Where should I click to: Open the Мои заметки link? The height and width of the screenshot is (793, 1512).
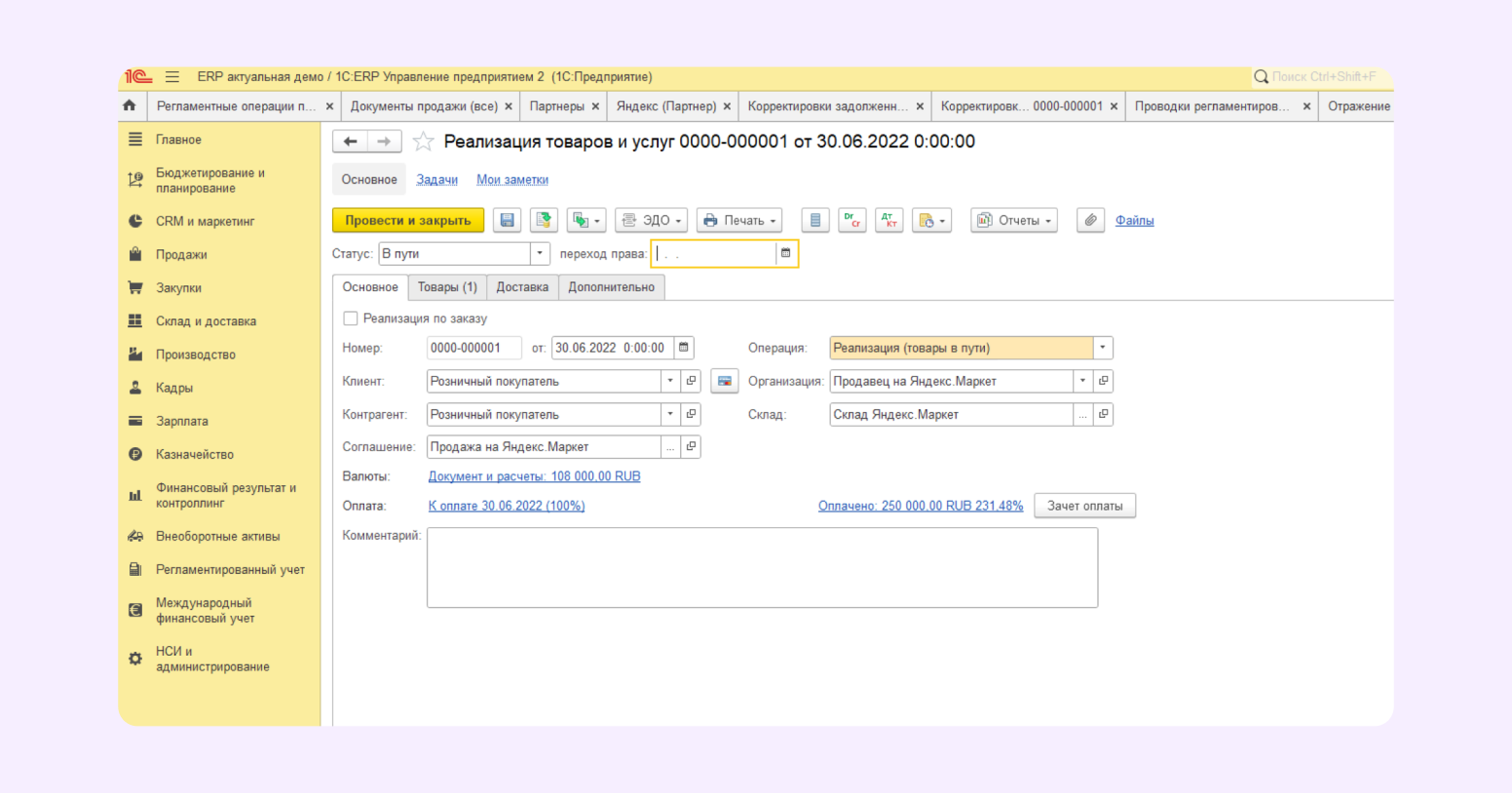click(x=512, y=179)
